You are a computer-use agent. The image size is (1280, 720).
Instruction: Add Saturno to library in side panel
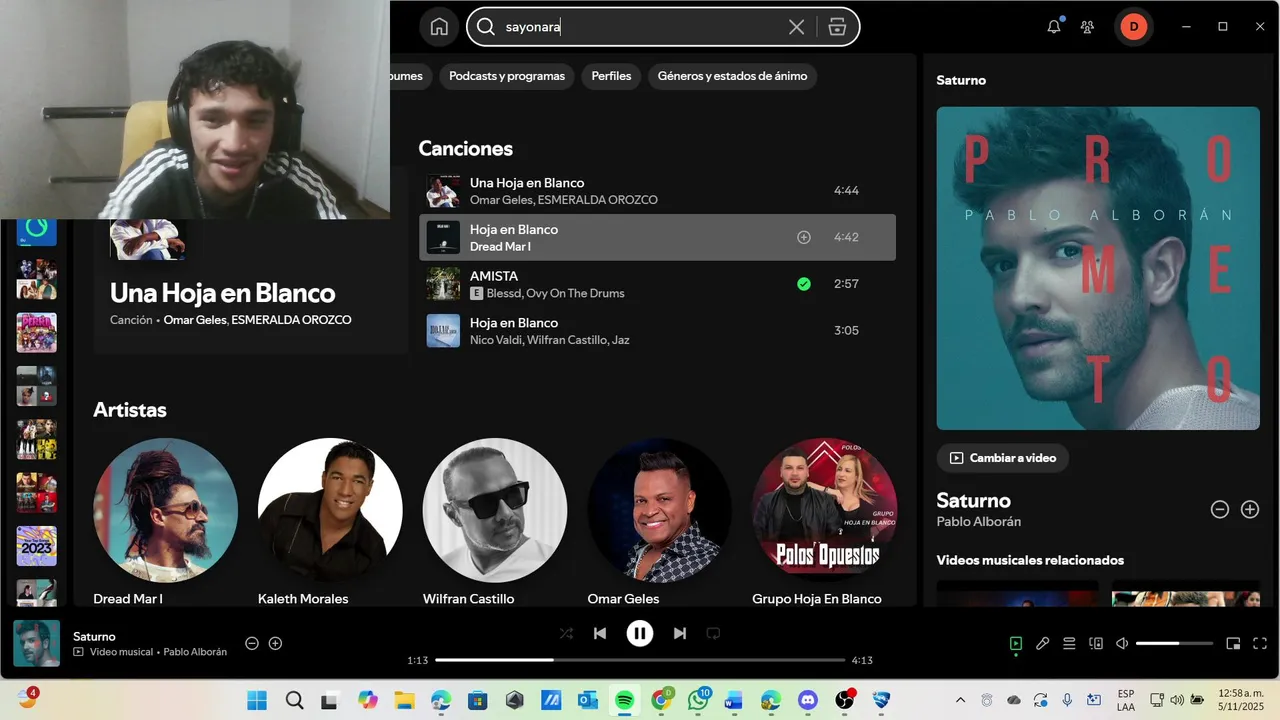(1250, 509)
